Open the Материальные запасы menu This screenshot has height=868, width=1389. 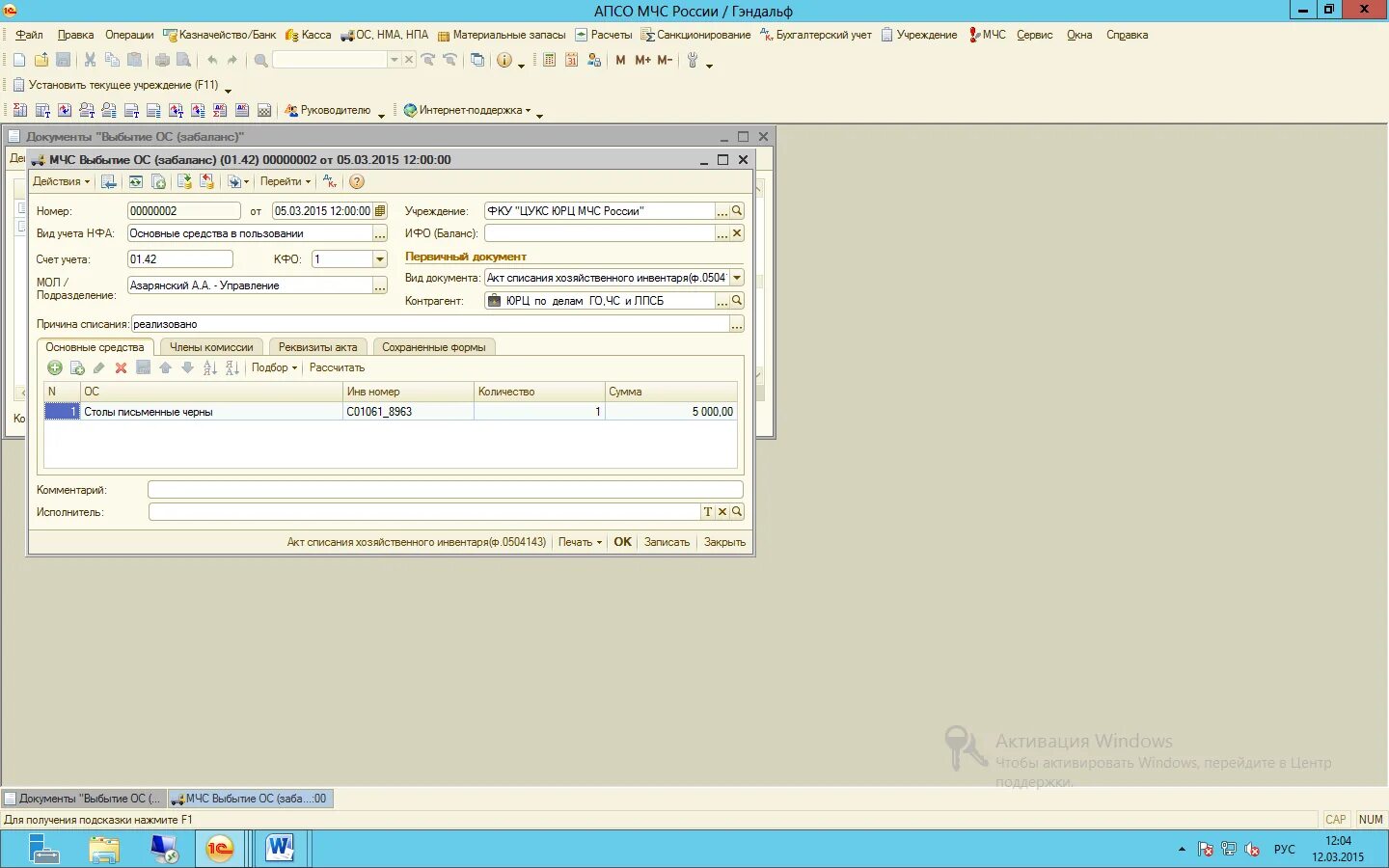pos(502,35)
